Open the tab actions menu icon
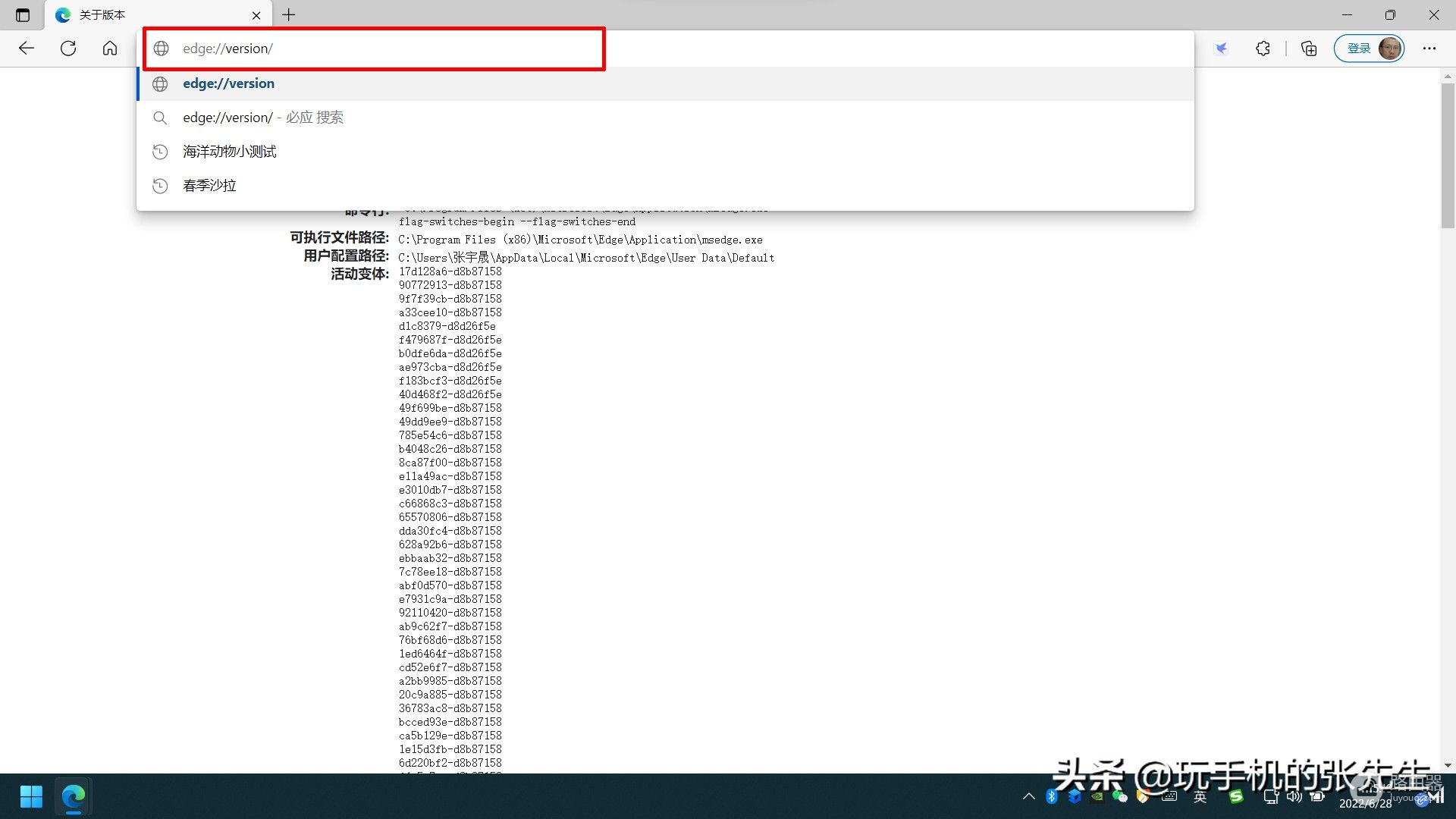The image size is (1456, 819). pos(23,14)
